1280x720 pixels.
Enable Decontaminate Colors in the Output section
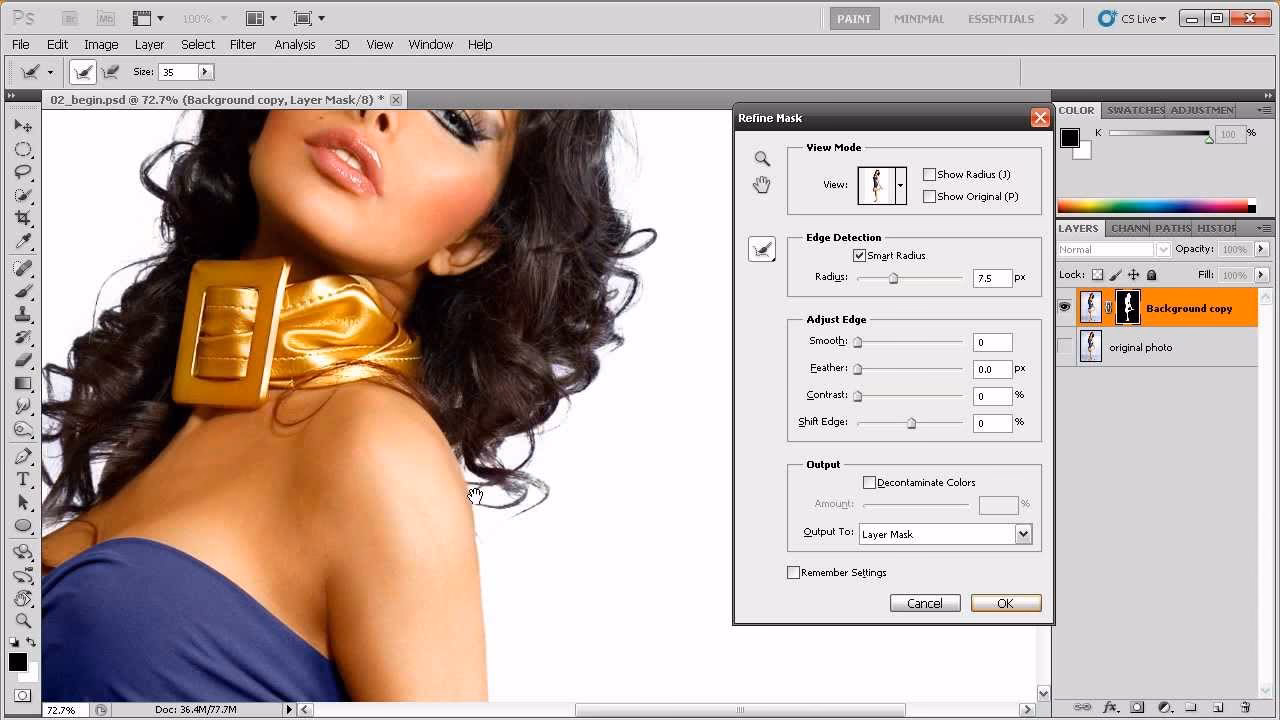(x=869, y=482)
